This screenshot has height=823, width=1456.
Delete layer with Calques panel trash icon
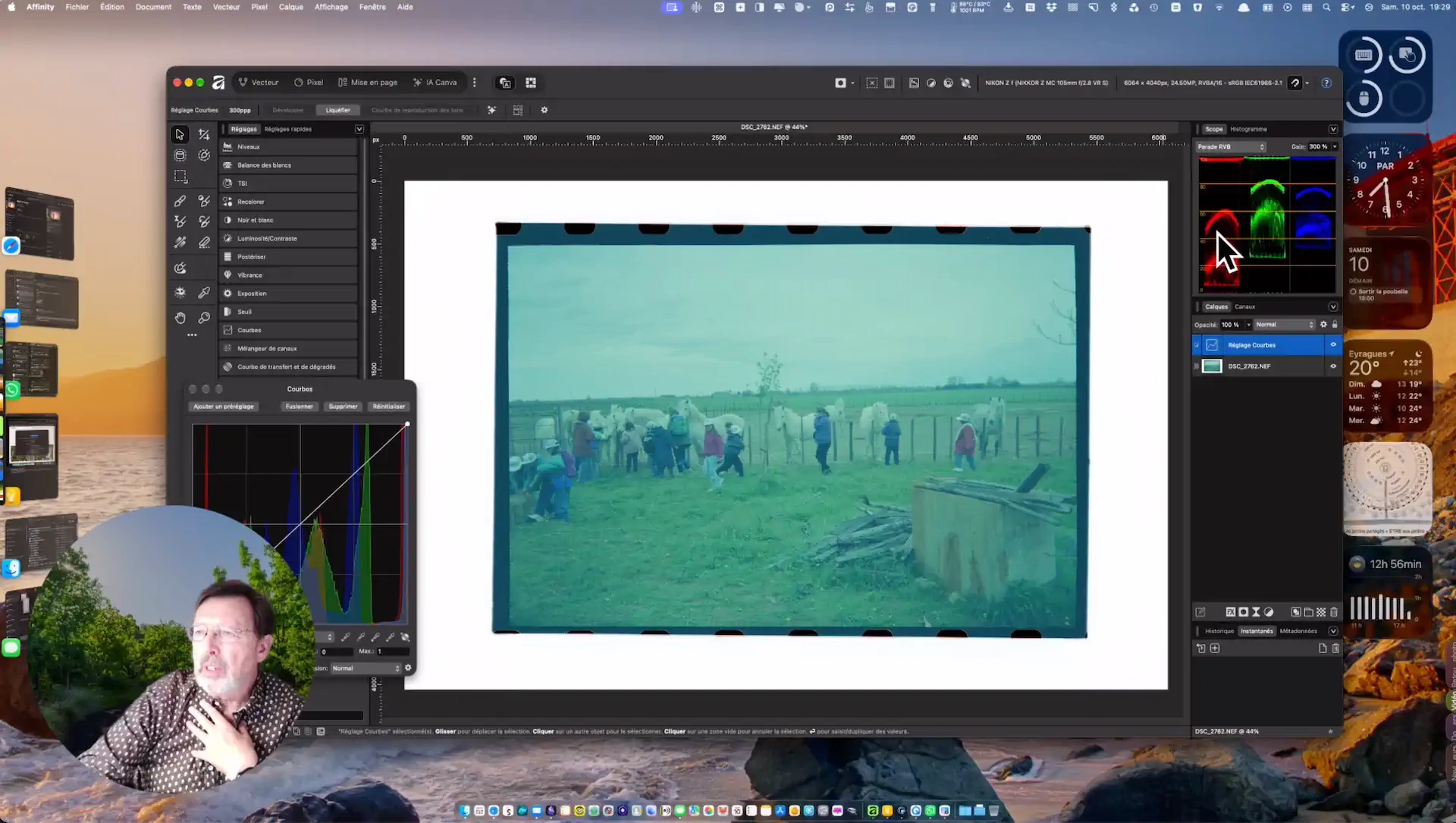[x=1334, y=612]
